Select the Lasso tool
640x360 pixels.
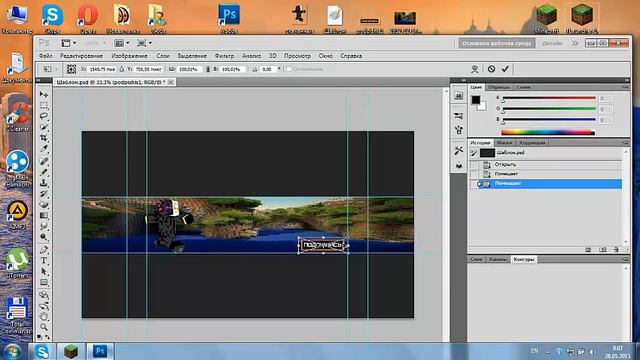[44, 116]
